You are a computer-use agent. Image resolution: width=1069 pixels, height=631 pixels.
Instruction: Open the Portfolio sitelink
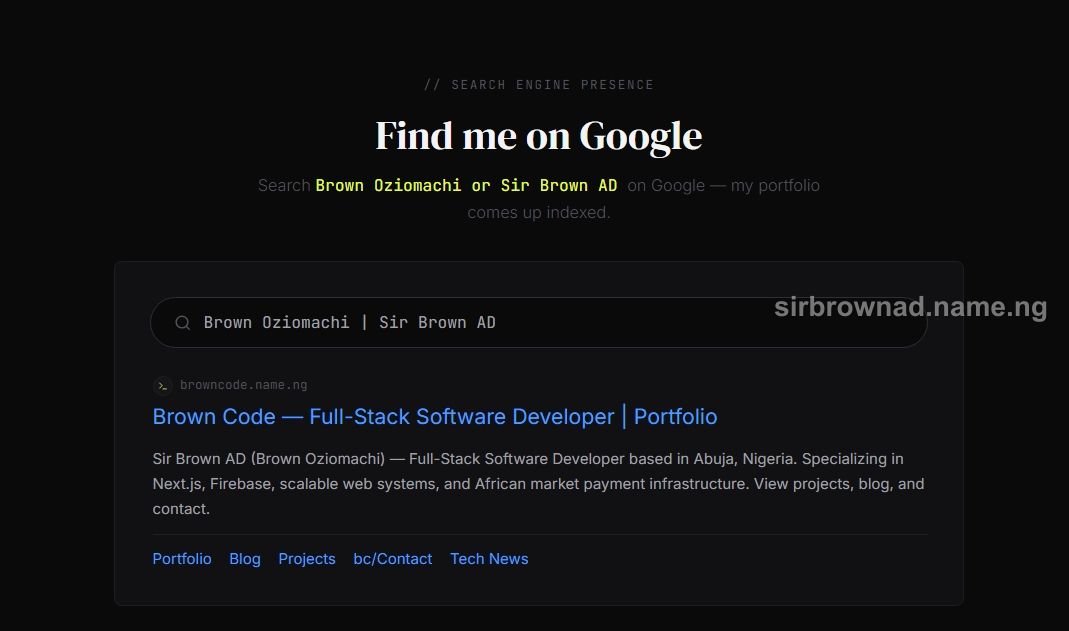tap(182, 559)
